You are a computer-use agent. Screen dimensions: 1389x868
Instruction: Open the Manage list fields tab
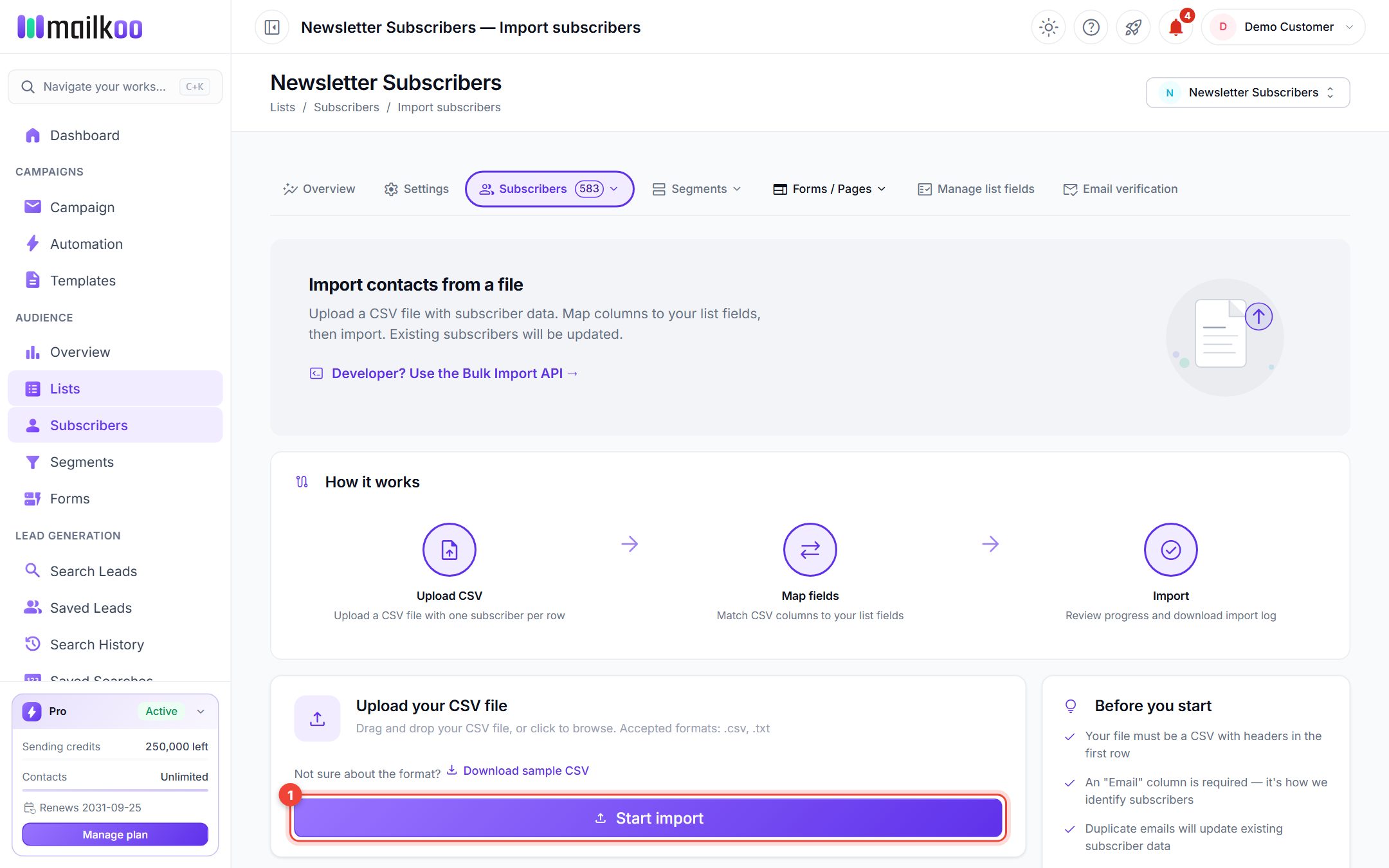976,189
